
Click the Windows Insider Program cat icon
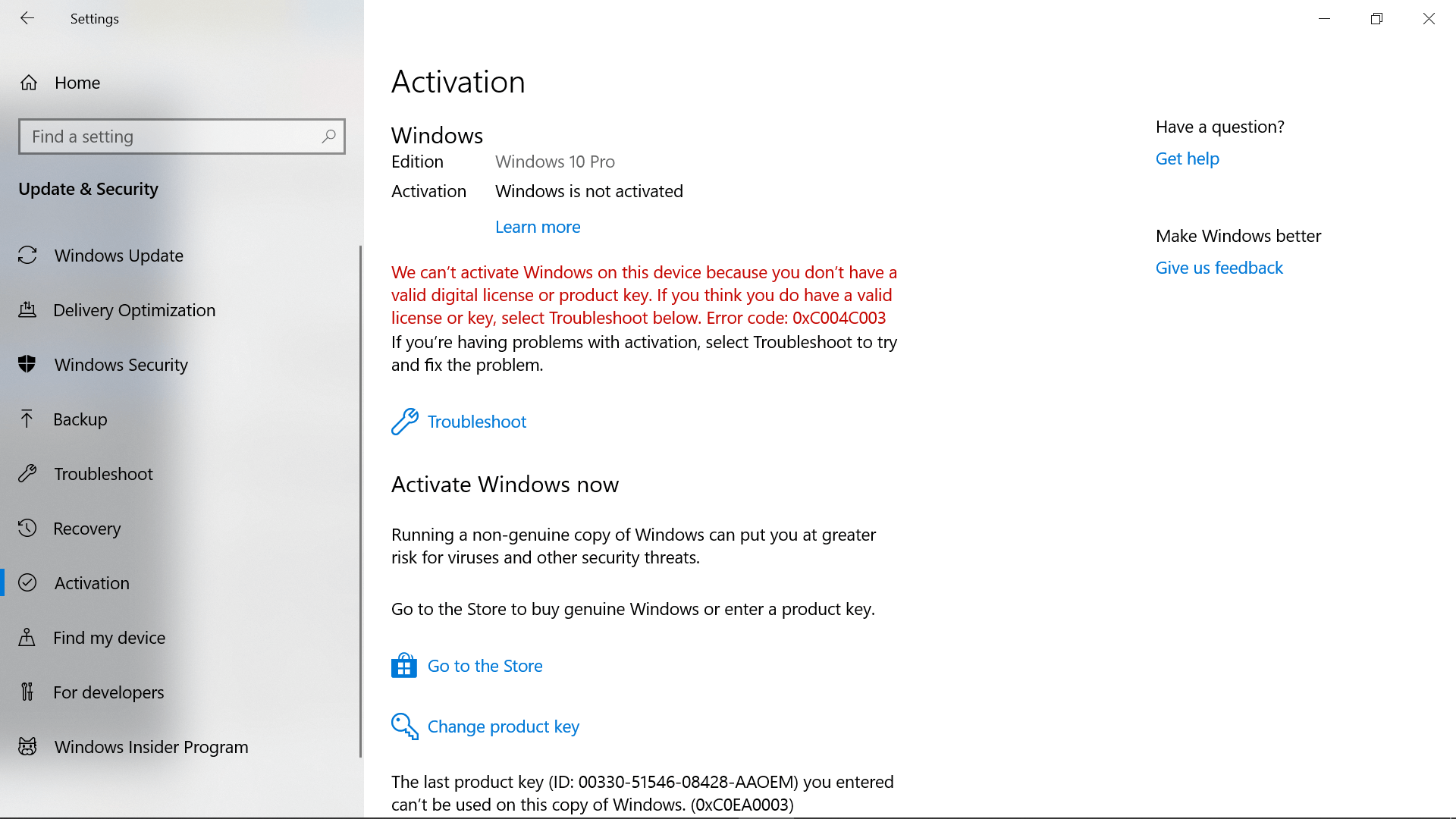click(x=27, y=747)
